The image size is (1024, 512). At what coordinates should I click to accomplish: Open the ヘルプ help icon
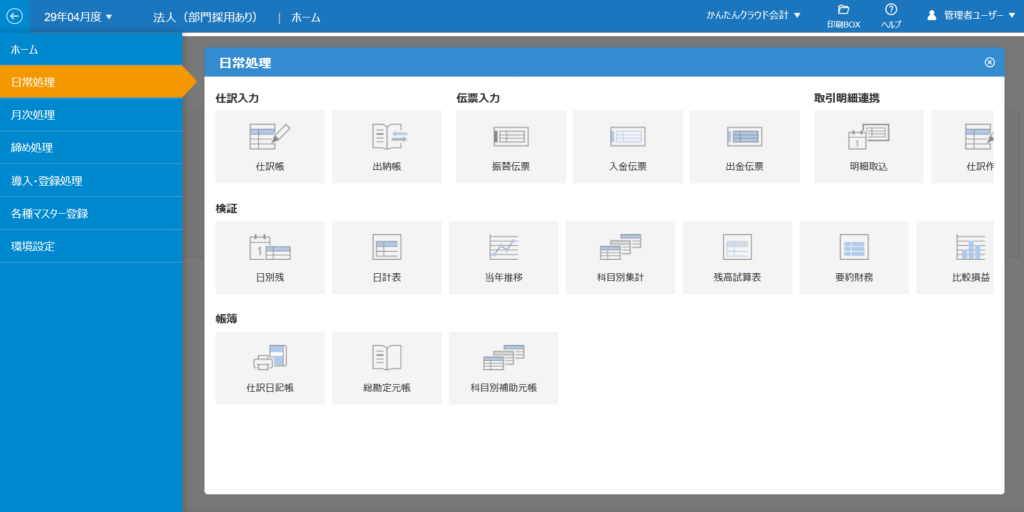pos(891,16)
